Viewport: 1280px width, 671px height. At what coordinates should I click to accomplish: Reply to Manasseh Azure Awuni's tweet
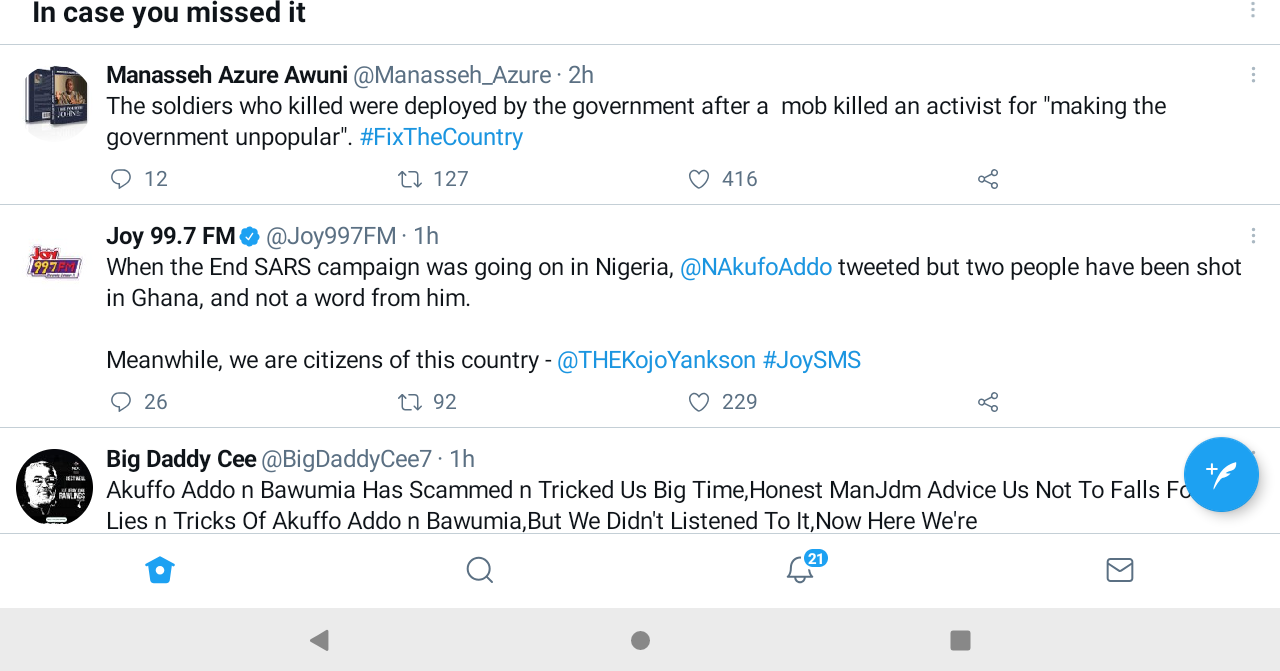(121, 180)
